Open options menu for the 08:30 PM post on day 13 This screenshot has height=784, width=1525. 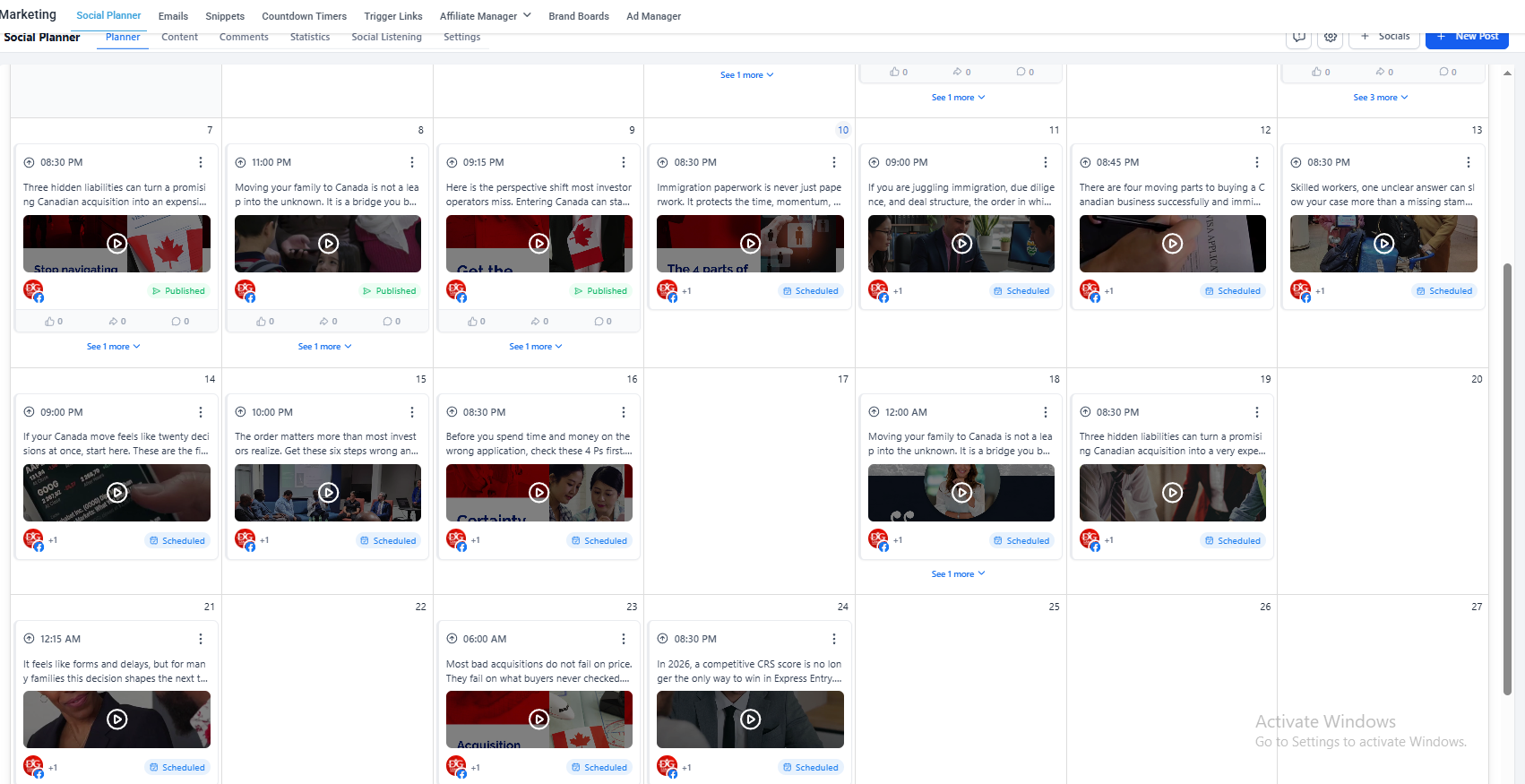pos(1469,162)
